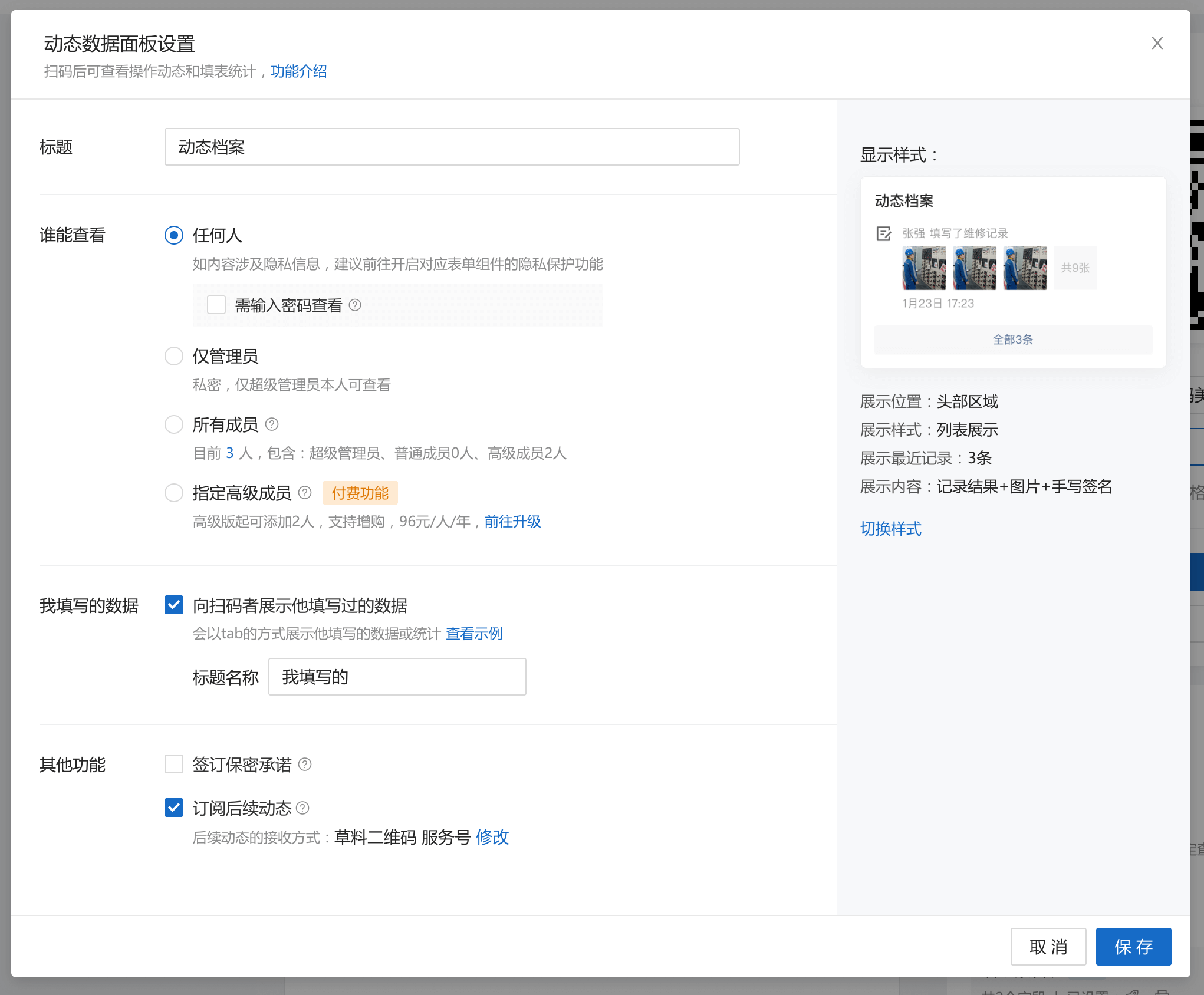Click the help icon beside 签订保密承诺
The height and width of the screenshot is (995, 1204).
[x=305, y=765]
